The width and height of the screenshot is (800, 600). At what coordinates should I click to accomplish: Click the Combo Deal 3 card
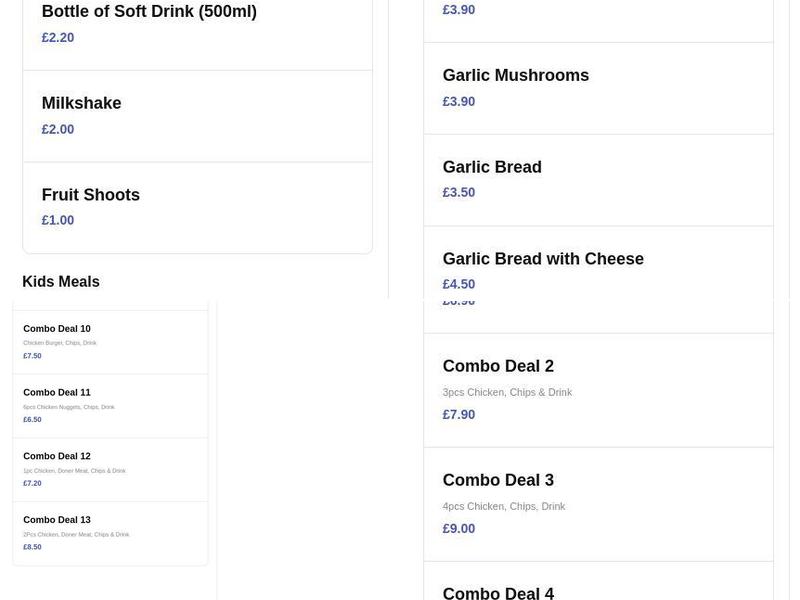pyautogui.click(x=499, y=480)
